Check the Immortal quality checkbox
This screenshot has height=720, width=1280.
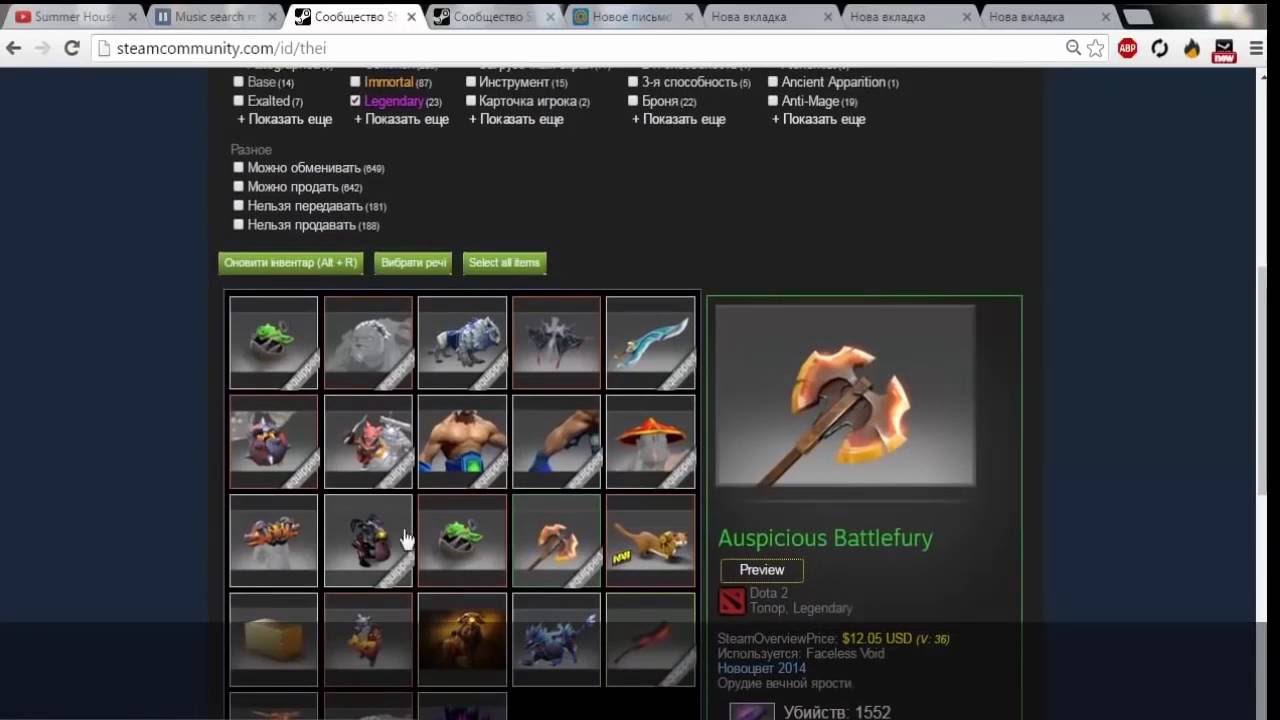pyautogui.click(x=355, y=82)
